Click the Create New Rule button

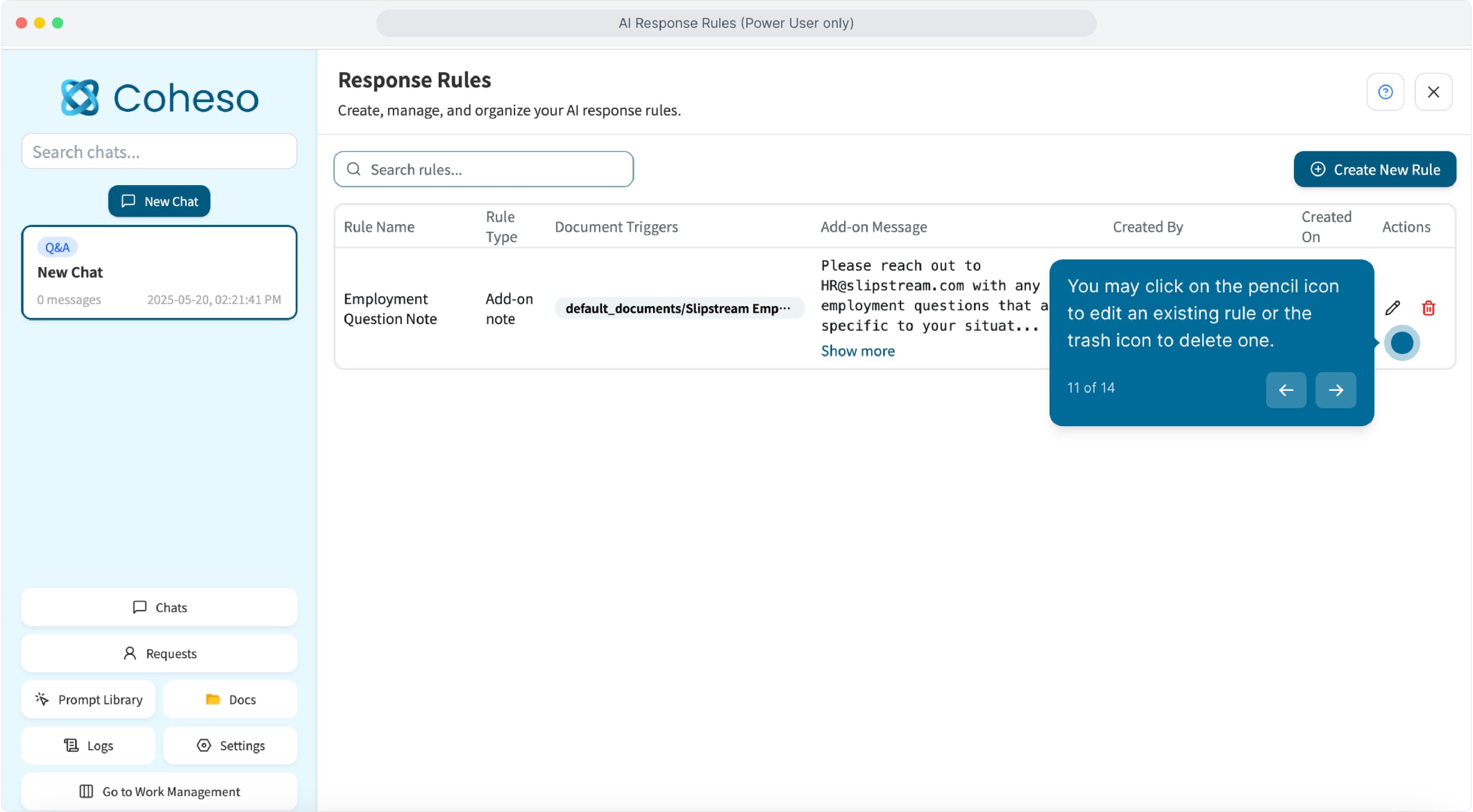coord(1375,170)
